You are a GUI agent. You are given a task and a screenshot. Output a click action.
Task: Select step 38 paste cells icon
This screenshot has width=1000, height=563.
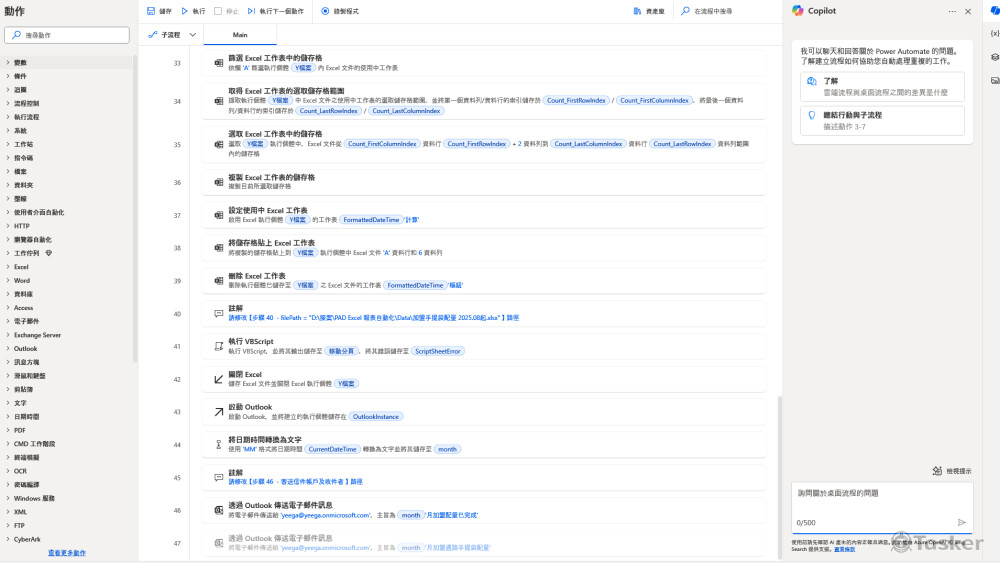click(219, 247)
